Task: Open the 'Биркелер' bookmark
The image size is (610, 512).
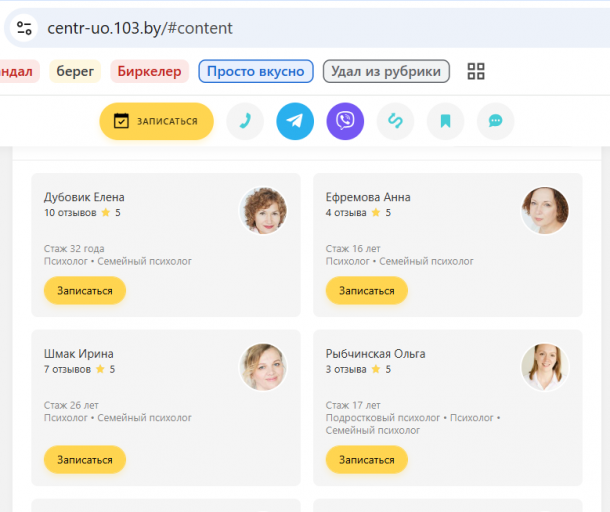Action: pyautogui.click(x=149, y=71)
